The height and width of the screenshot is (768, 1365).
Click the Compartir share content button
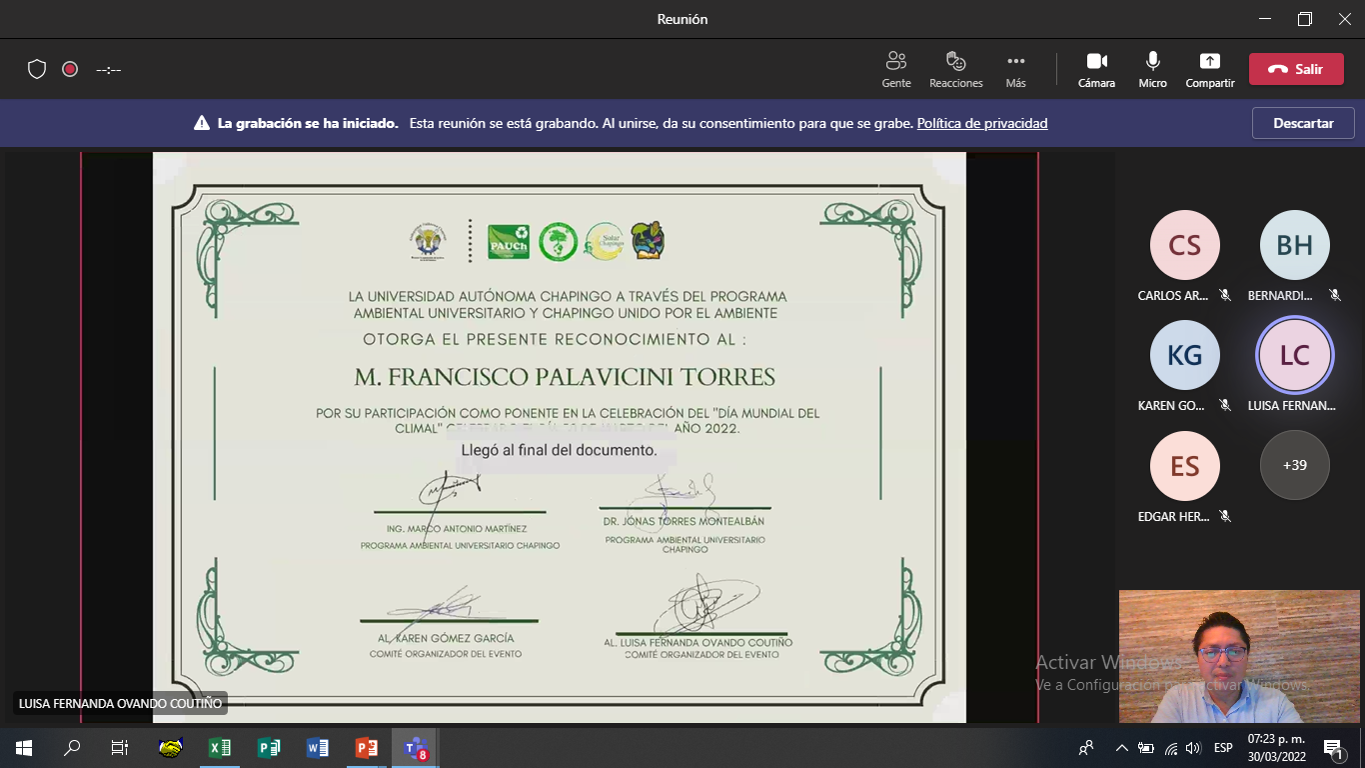[1210, 69]
